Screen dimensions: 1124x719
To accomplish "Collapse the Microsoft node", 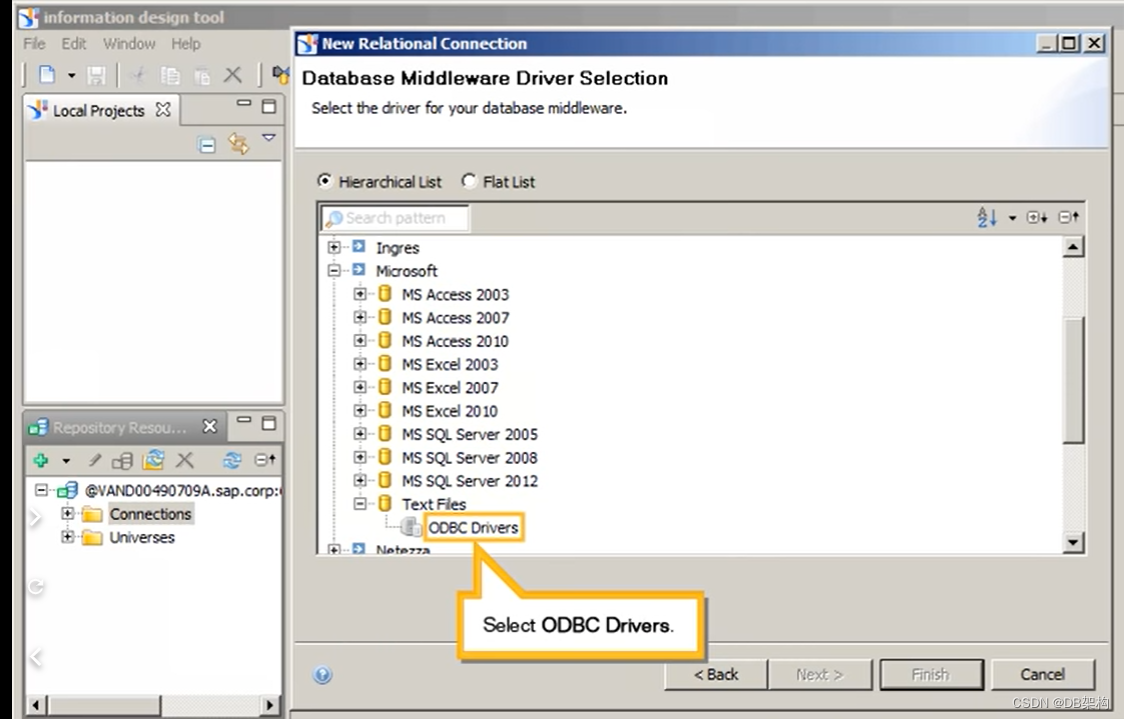I will [x=333, y=271].
